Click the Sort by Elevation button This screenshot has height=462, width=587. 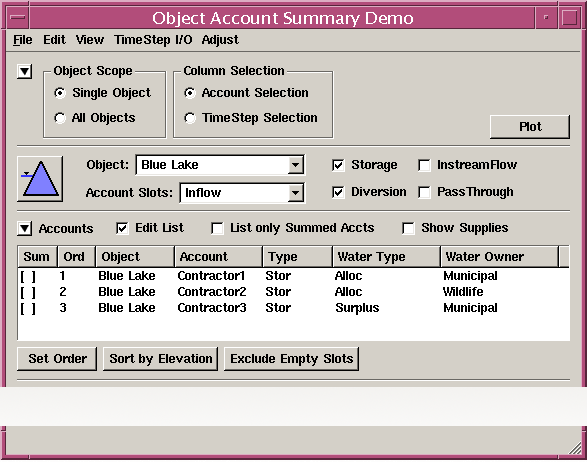pos(161,359)
